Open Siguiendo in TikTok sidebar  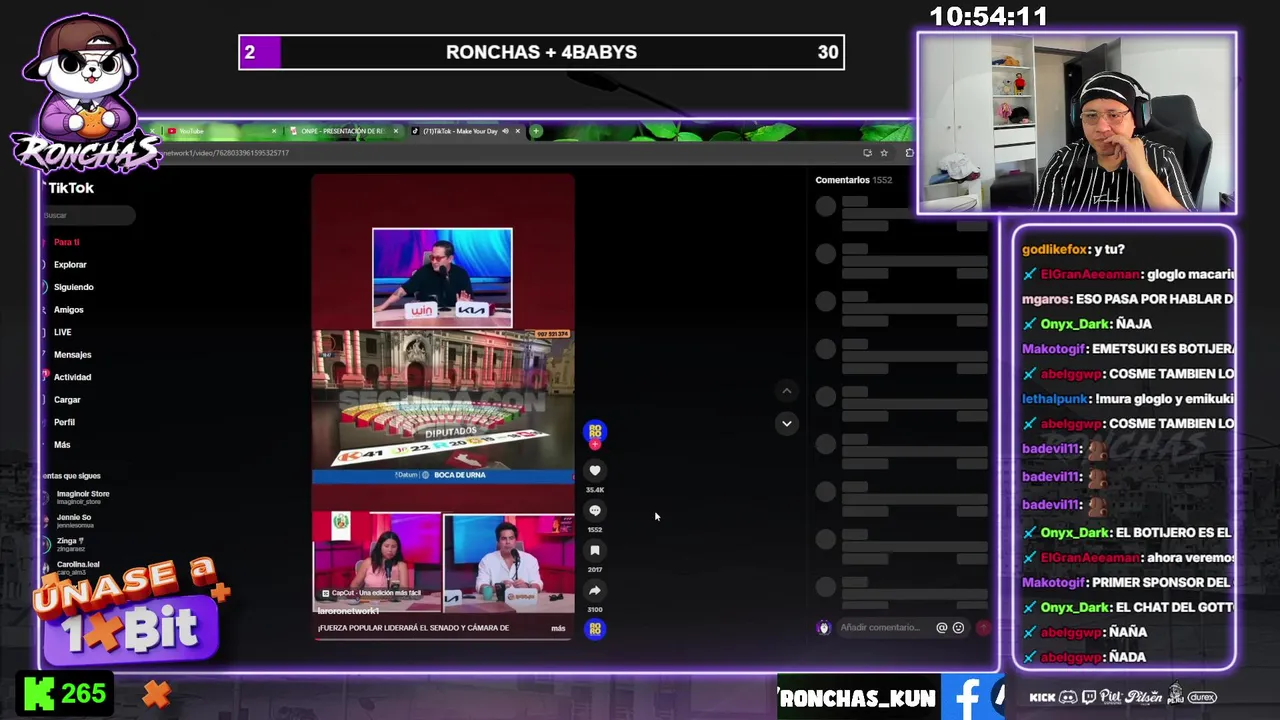tap(73, 287)
